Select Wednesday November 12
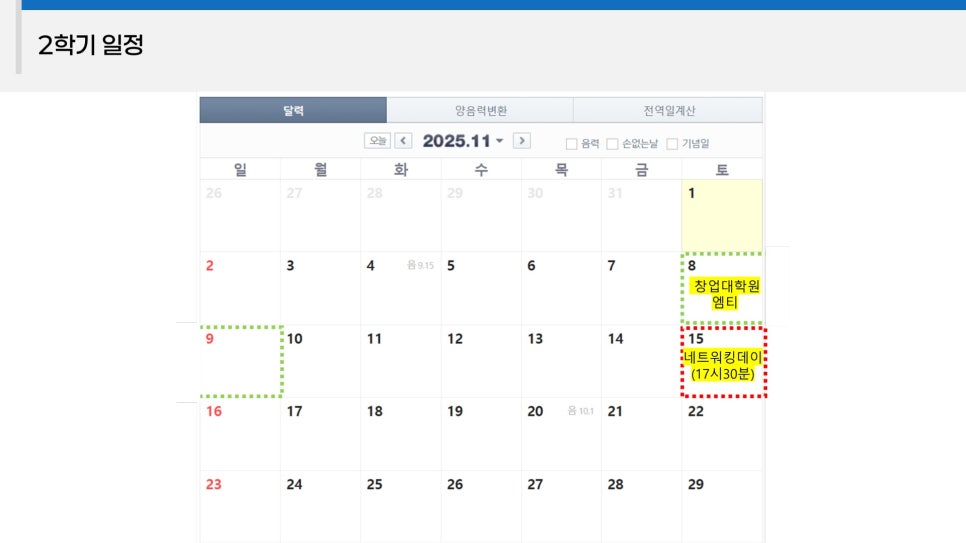966x543 pixels. click(x=481, y=361)
